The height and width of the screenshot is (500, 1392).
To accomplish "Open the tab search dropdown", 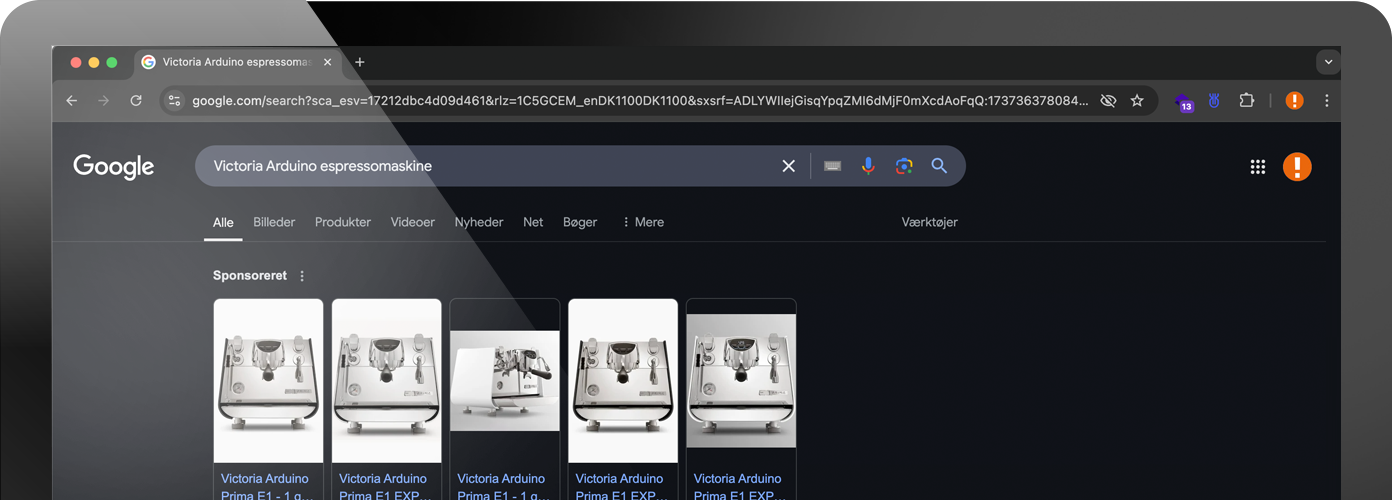I will 1328,62.
